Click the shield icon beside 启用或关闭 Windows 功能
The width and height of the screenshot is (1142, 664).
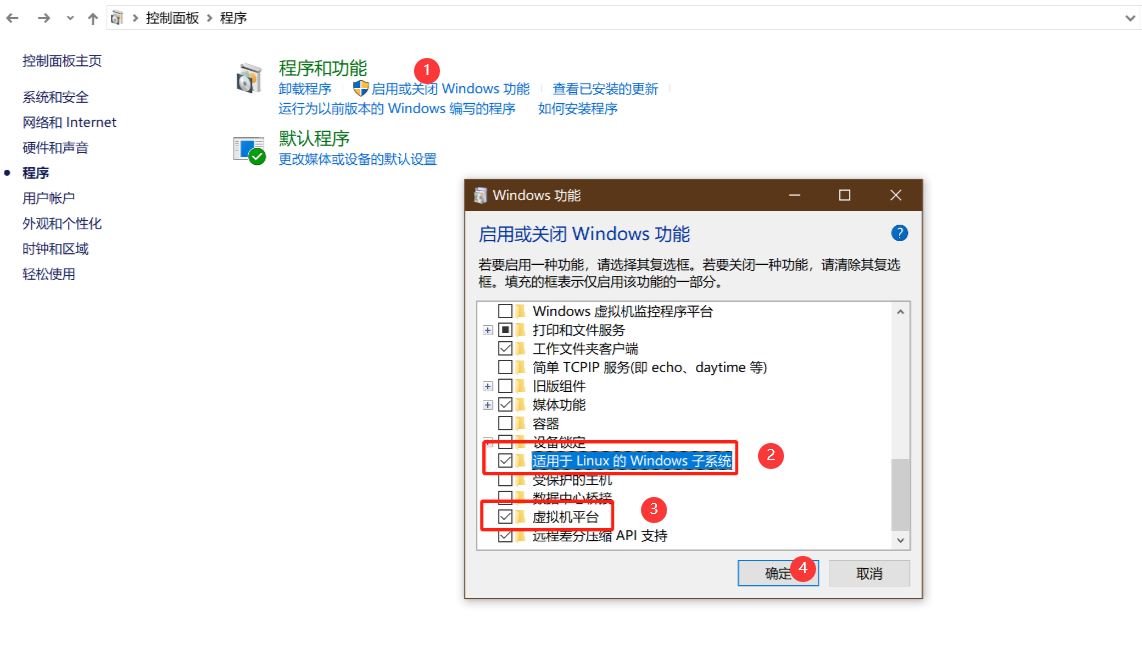point(361,89)
